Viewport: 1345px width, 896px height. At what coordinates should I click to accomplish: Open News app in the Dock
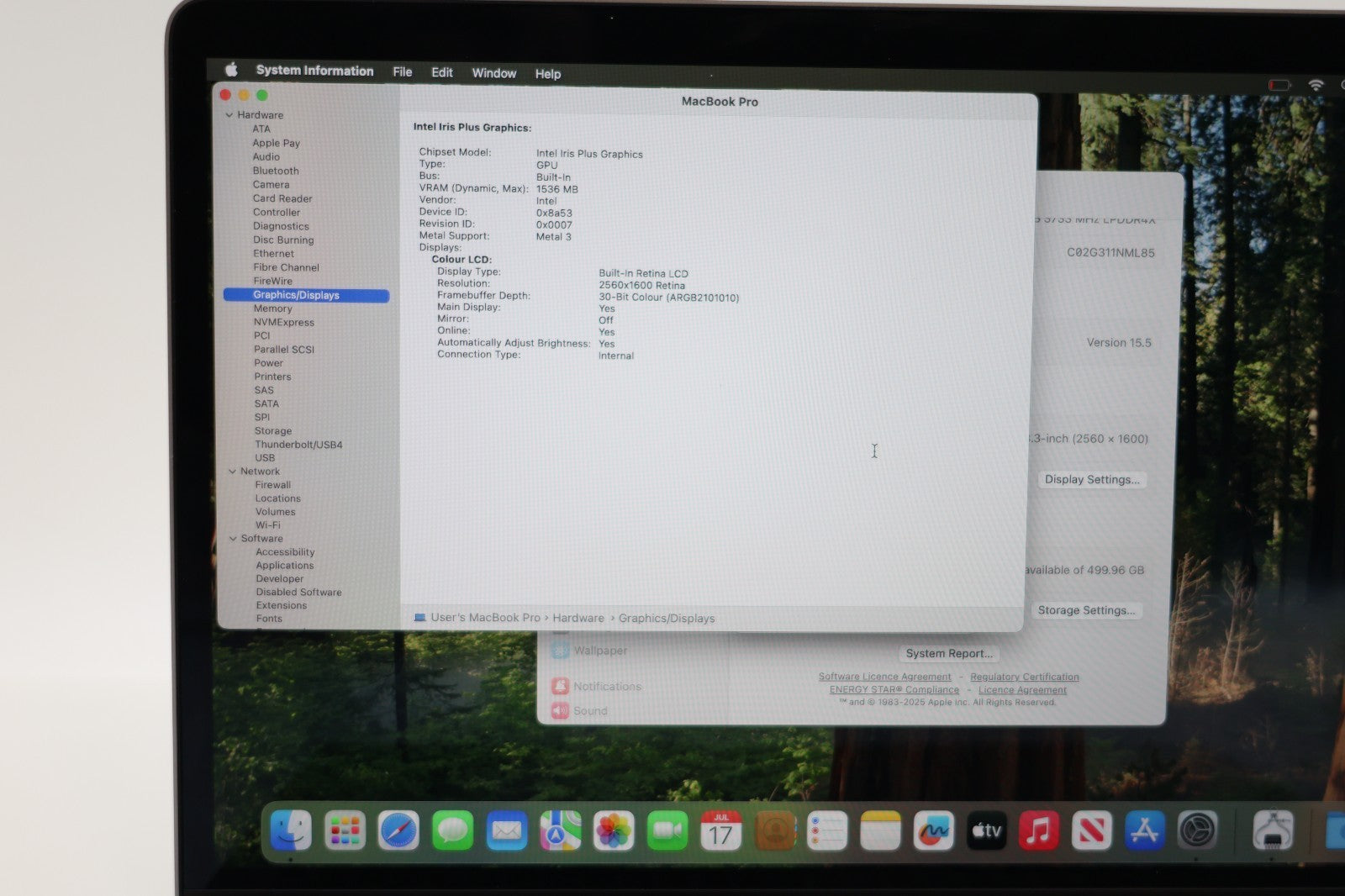1092,831
